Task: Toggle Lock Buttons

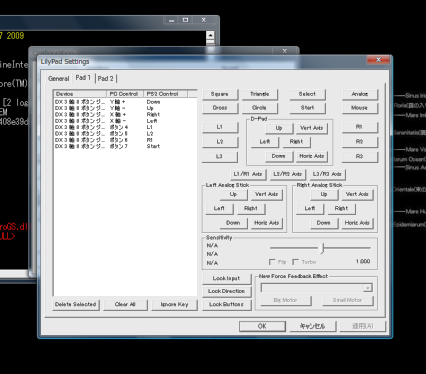Action: (x=227, y=304)
